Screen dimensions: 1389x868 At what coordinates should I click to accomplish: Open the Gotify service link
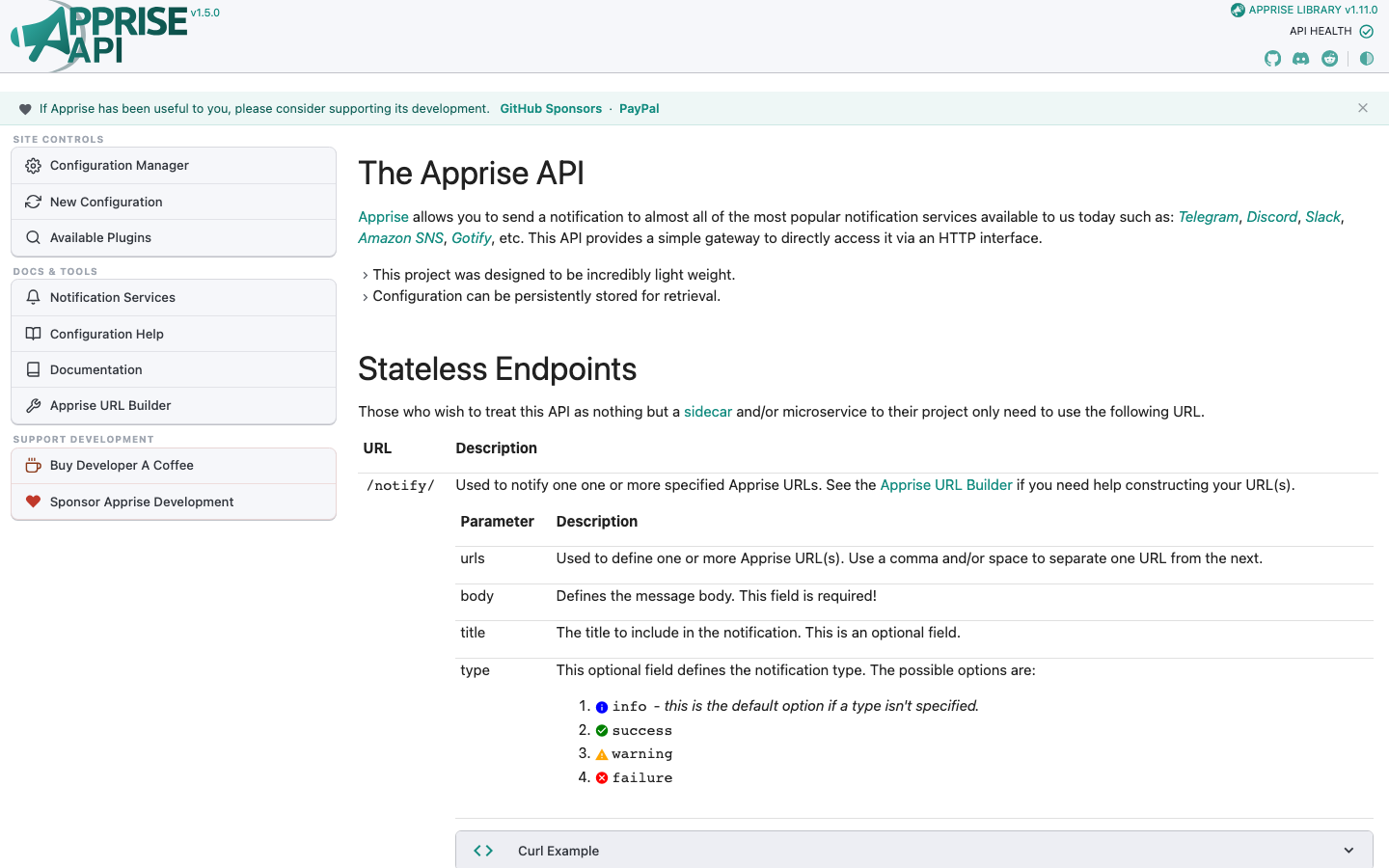(472, 238)
